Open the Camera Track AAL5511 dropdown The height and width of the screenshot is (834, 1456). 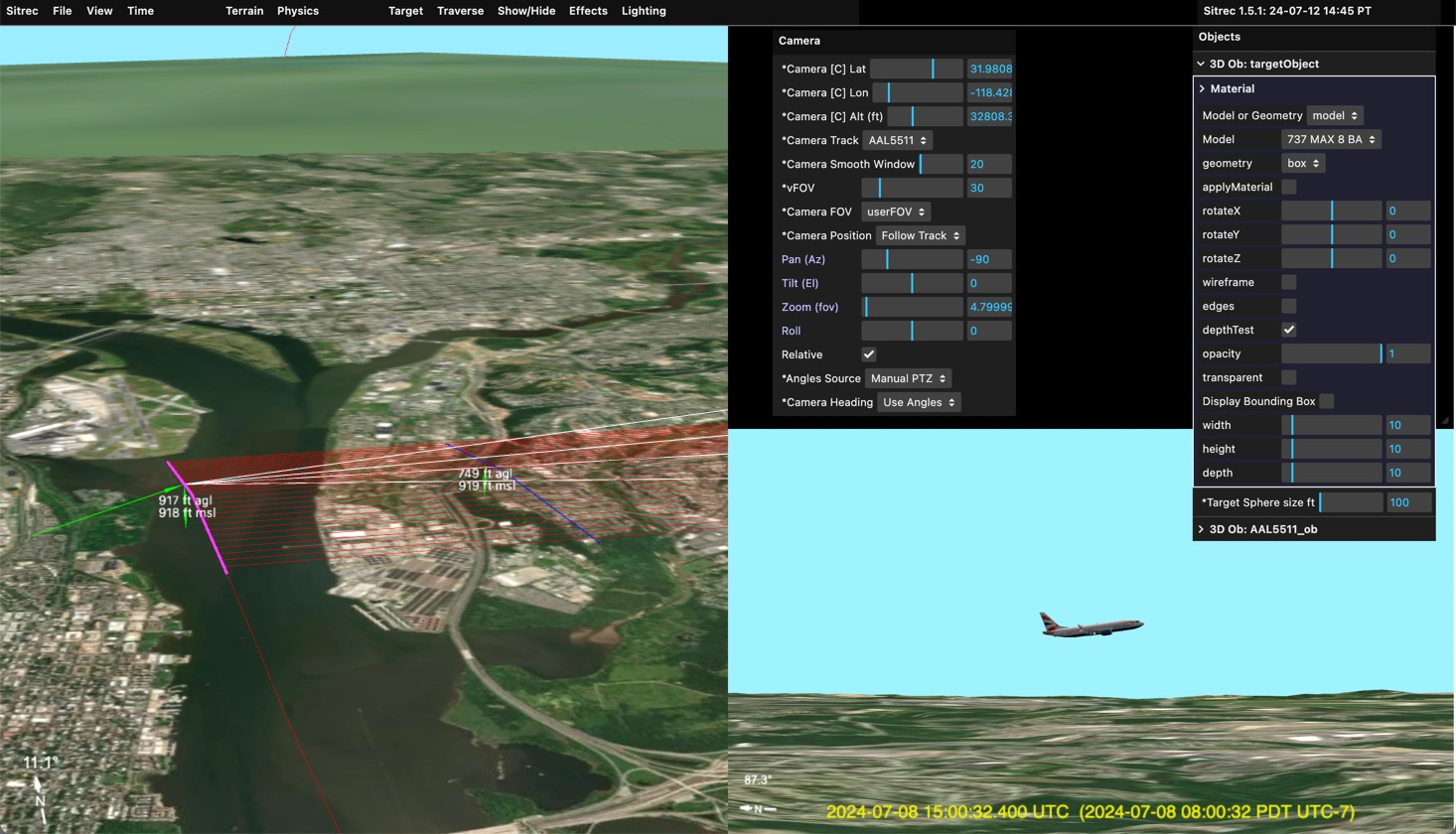(x=897, y=140)
